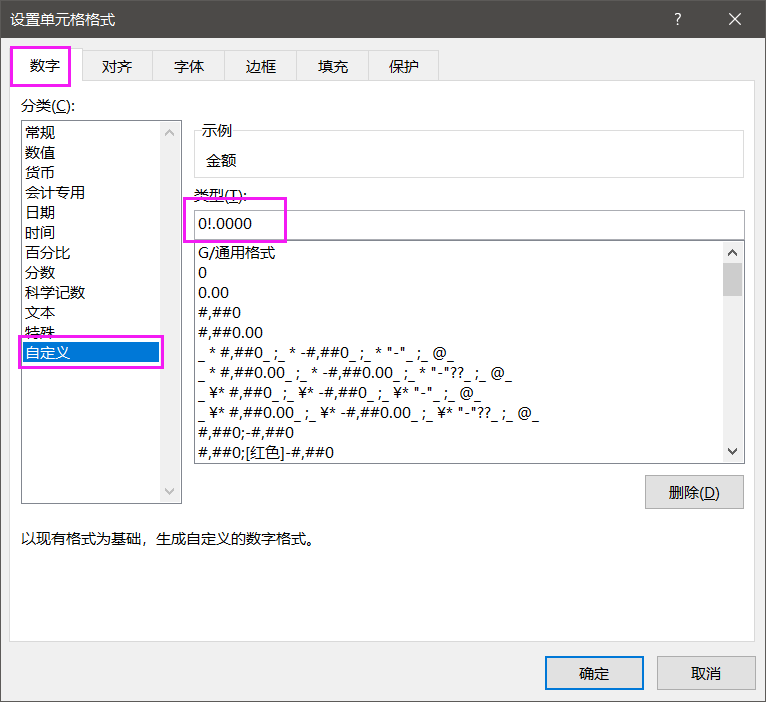Click the type list scrollbar thumb
The image size is (766, 702).
[732, 279]
